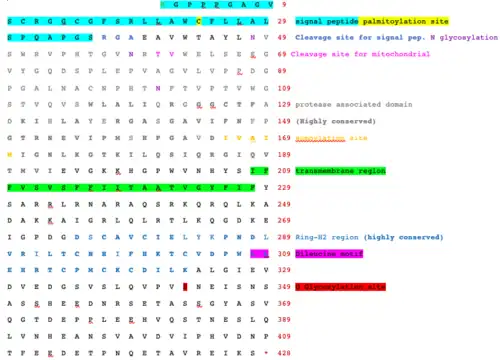Click the position number 209
This screenshot has width=500, height=360.
pos(284,171)
